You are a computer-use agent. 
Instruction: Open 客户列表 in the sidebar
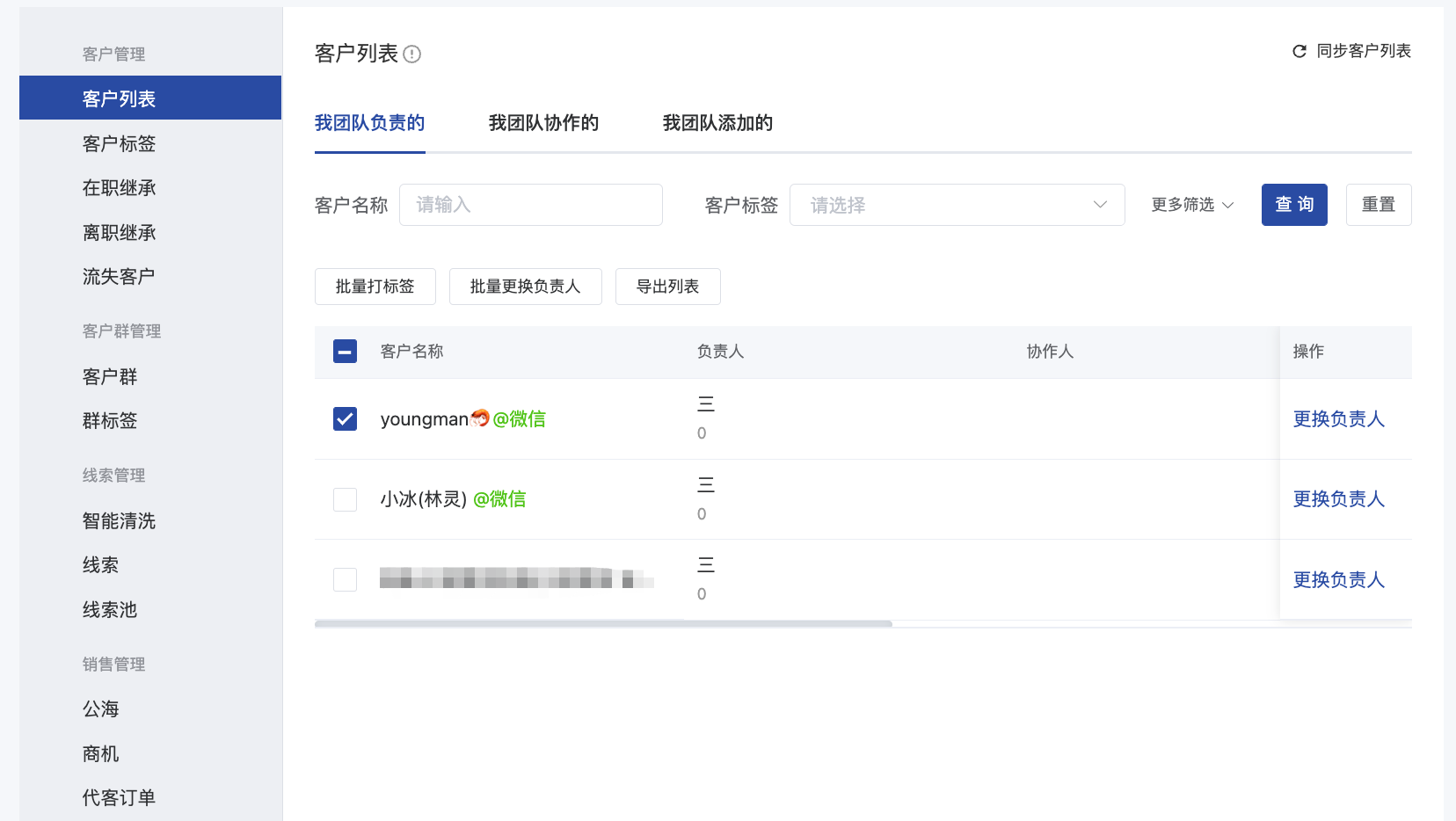(150, 98)
